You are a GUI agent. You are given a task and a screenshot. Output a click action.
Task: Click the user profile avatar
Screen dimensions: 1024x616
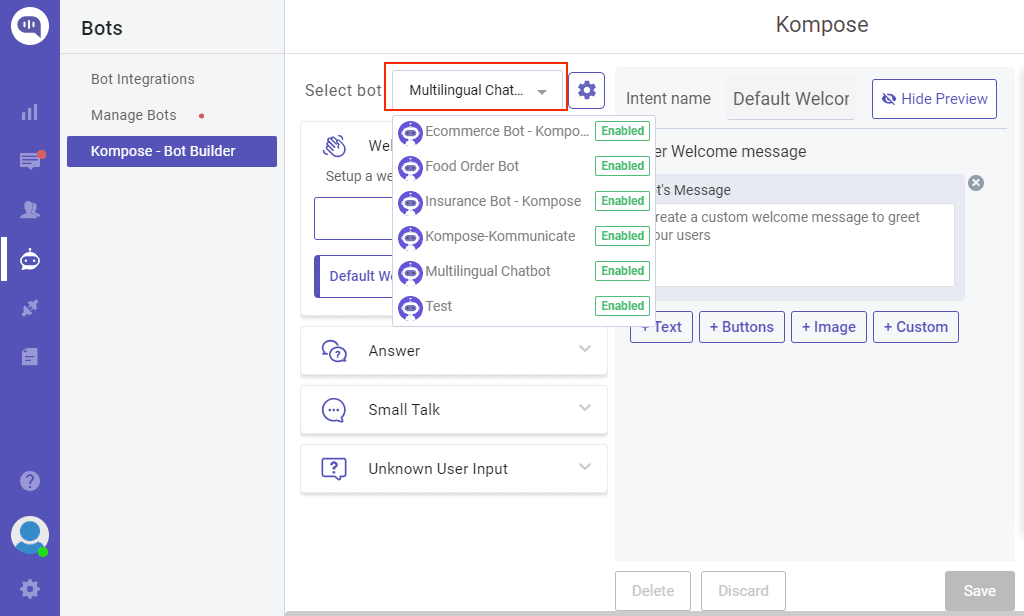(x=30, y=535)
